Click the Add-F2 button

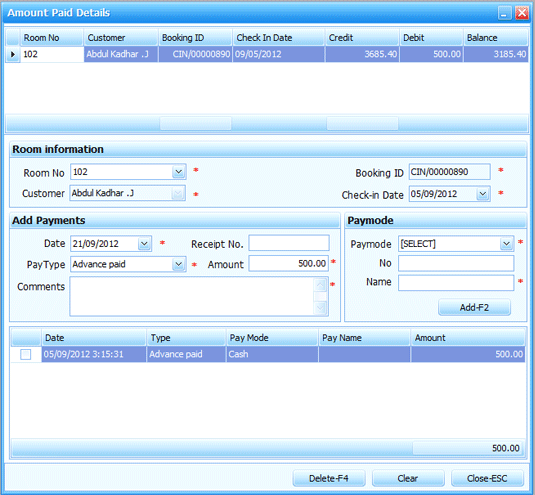coord(474,308)
